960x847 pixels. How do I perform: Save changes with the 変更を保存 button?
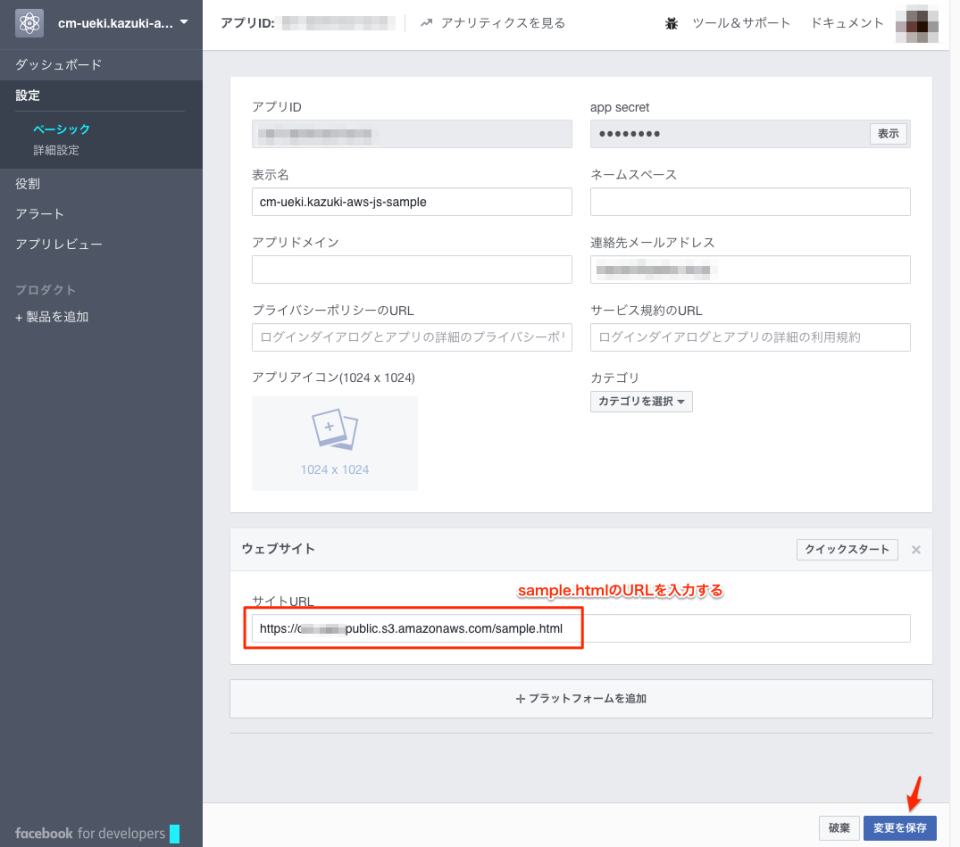point(899,828)
